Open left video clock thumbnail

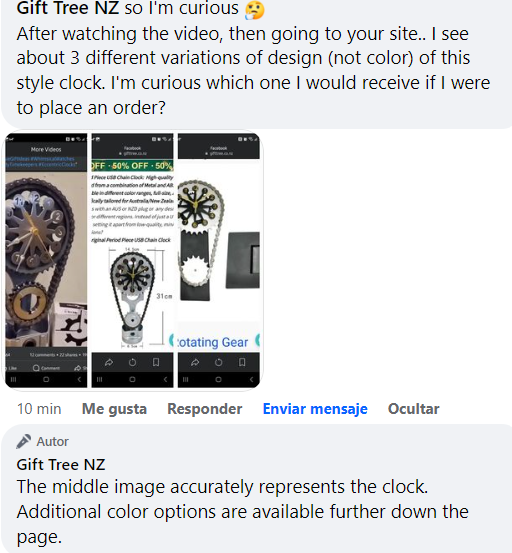click(x=46, y=261)
